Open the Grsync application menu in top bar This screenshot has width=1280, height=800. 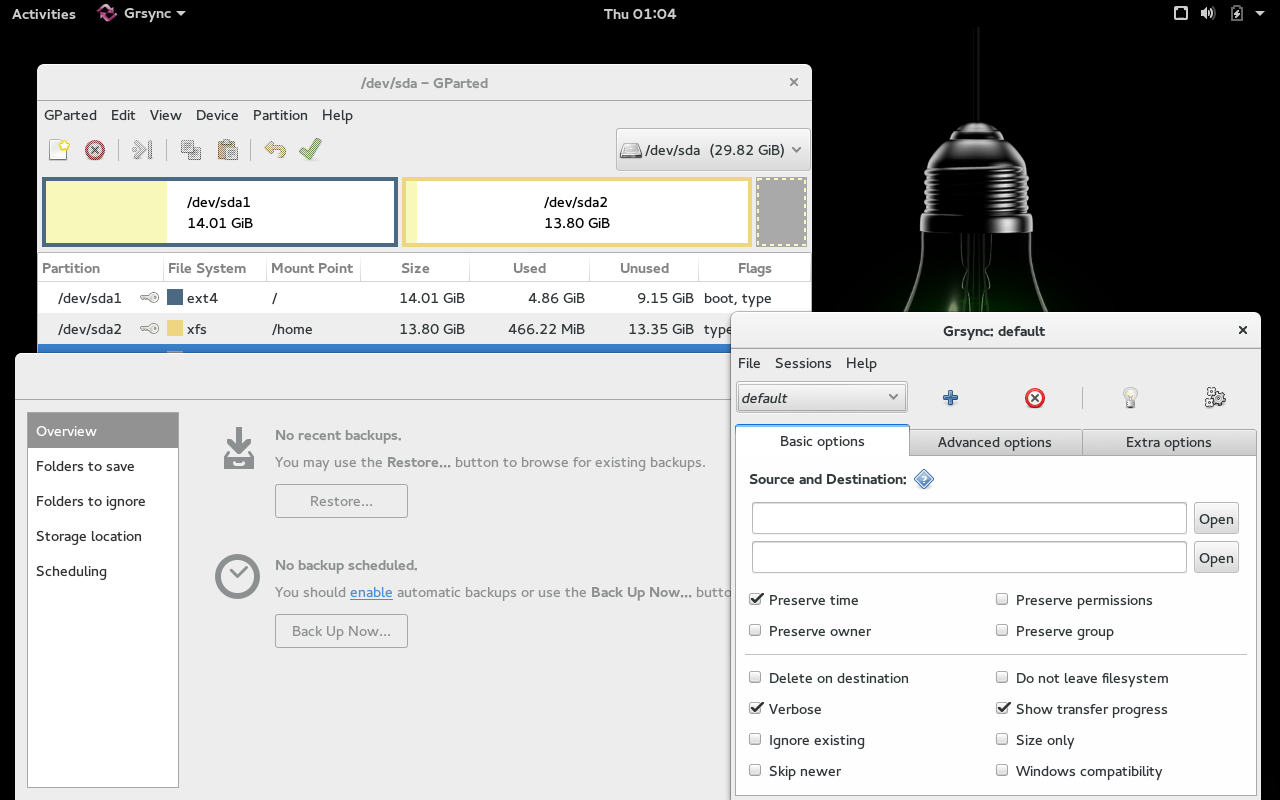[x=142, y=14]
